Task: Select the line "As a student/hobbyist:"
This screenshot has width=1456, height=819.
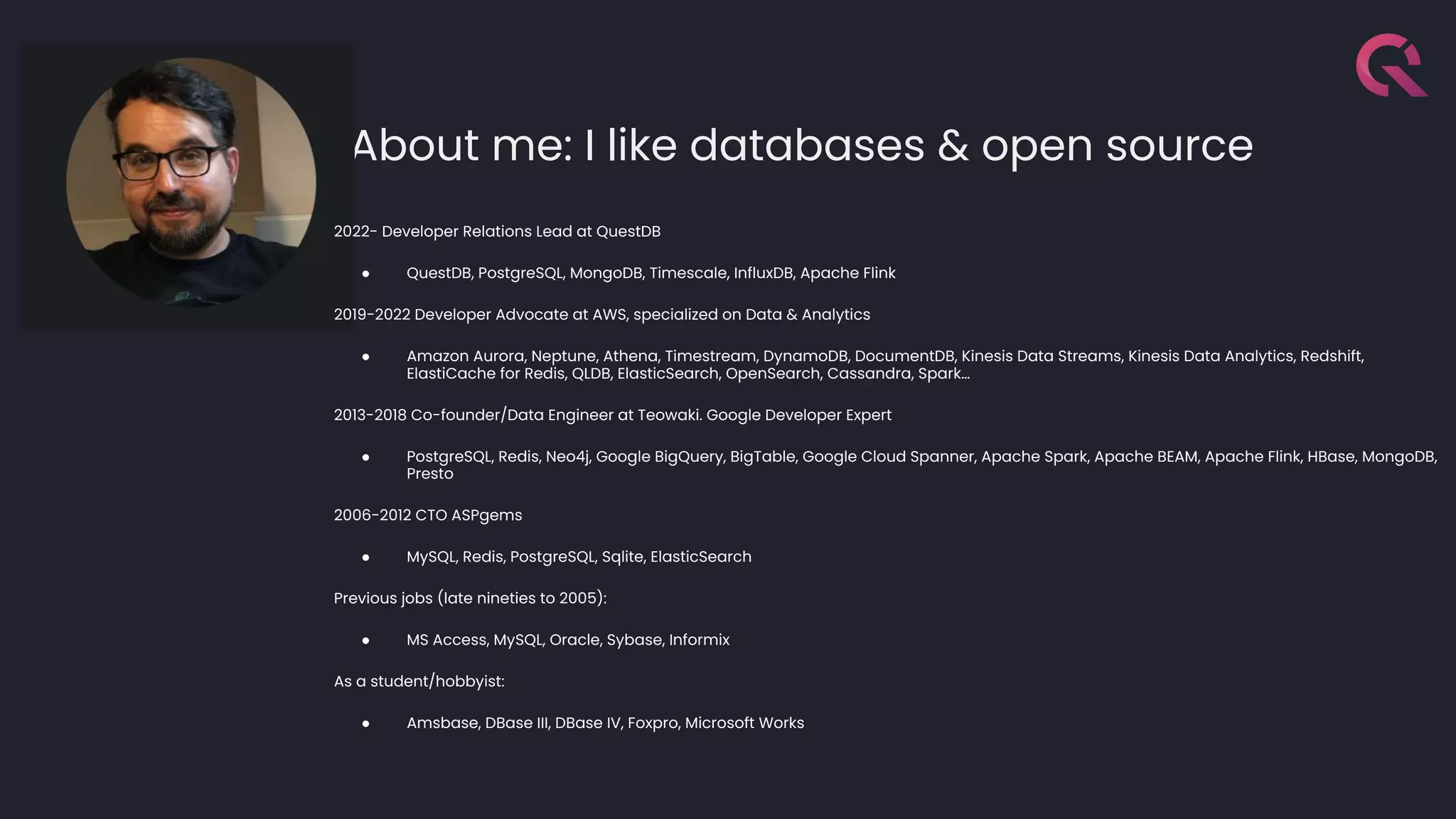Action: point(419,682)
